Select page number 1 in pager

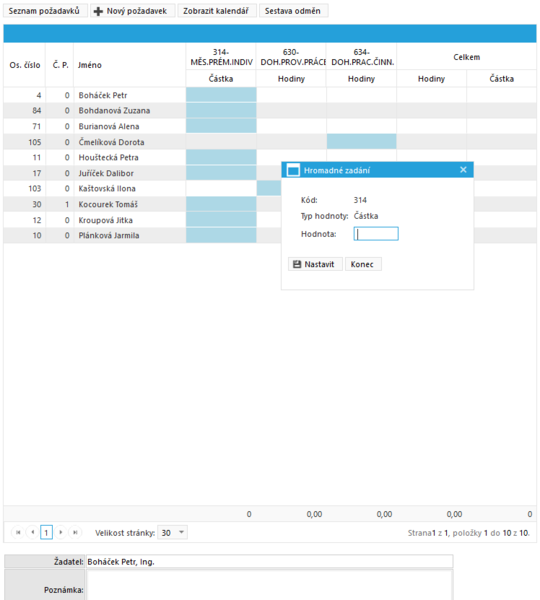click(46, 532)
